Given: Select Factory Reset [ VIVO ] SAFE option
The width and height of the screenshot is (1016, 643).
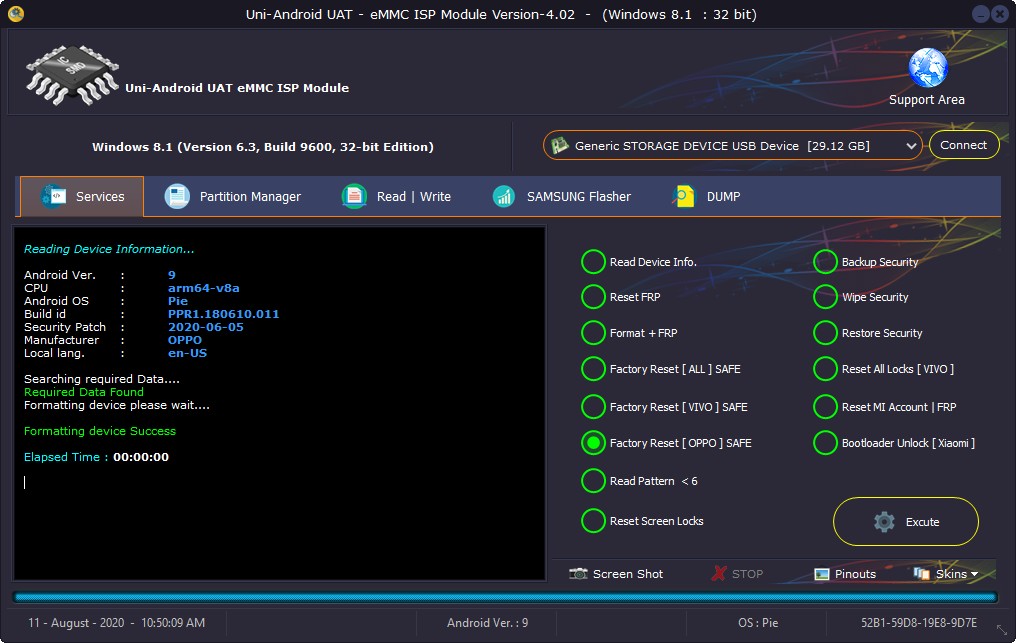Looking at the screenshot, I should click(x=593, y=407).
